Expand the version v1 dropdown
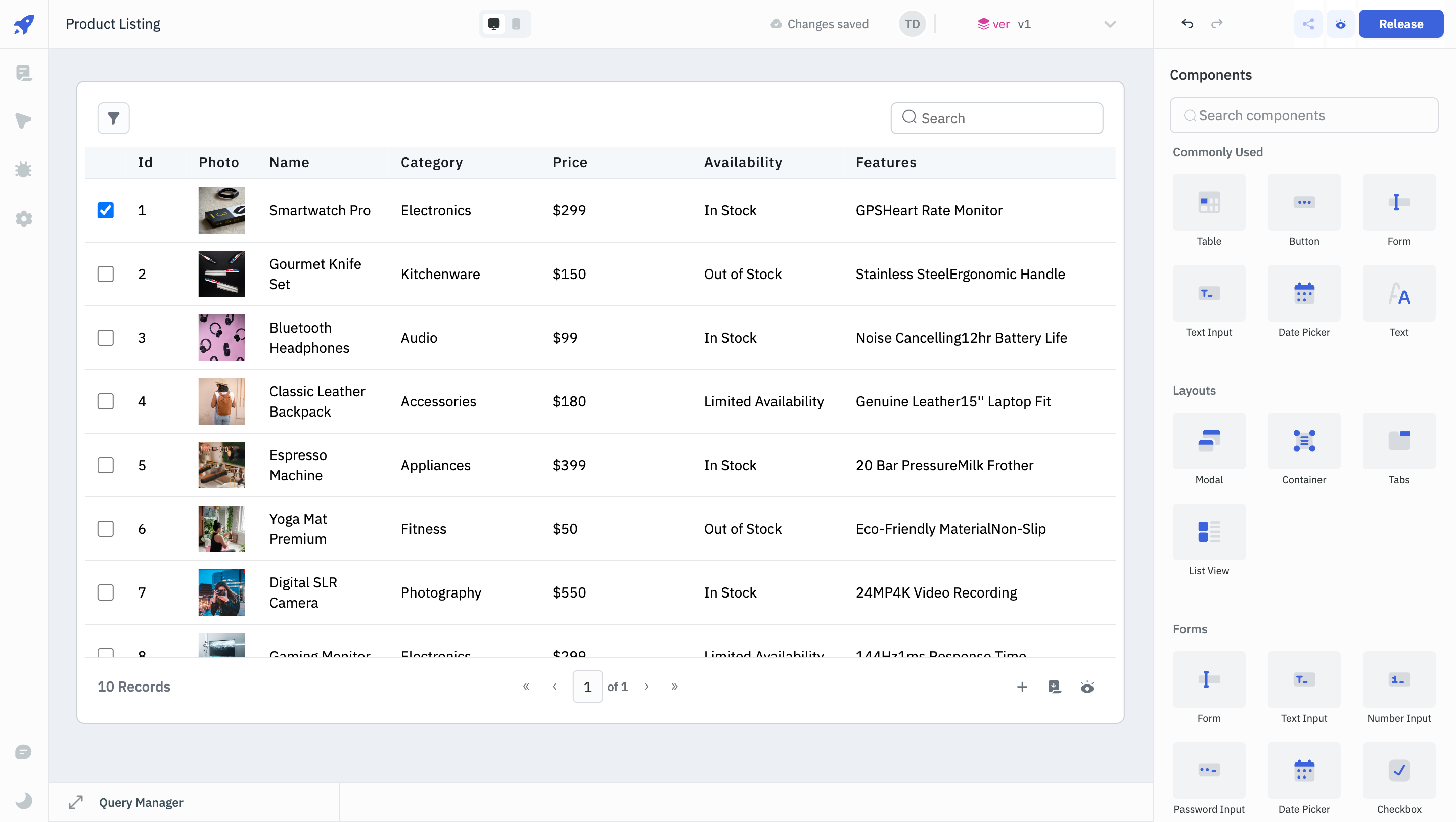1456x822 pixels. pos(1110,24)
